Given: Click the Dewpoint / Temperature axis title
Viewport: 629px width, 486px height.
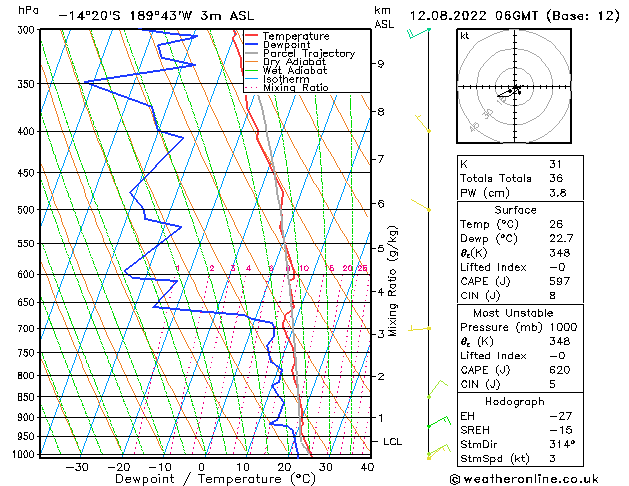Looking at the screenshot, I should (x=215, y=479).
